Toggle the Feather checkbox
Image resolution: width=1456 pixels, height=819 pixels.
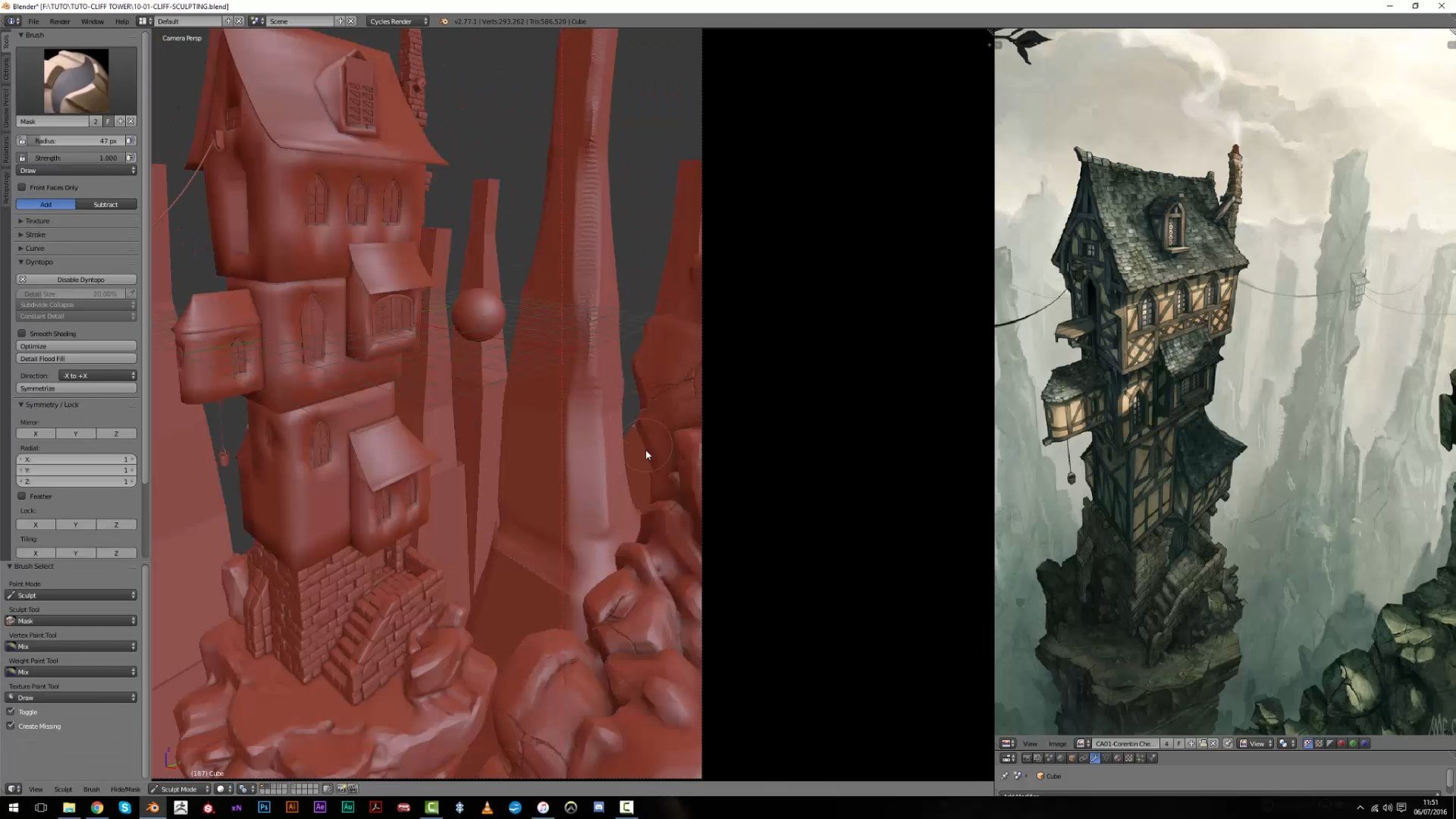tap(22, 497)
